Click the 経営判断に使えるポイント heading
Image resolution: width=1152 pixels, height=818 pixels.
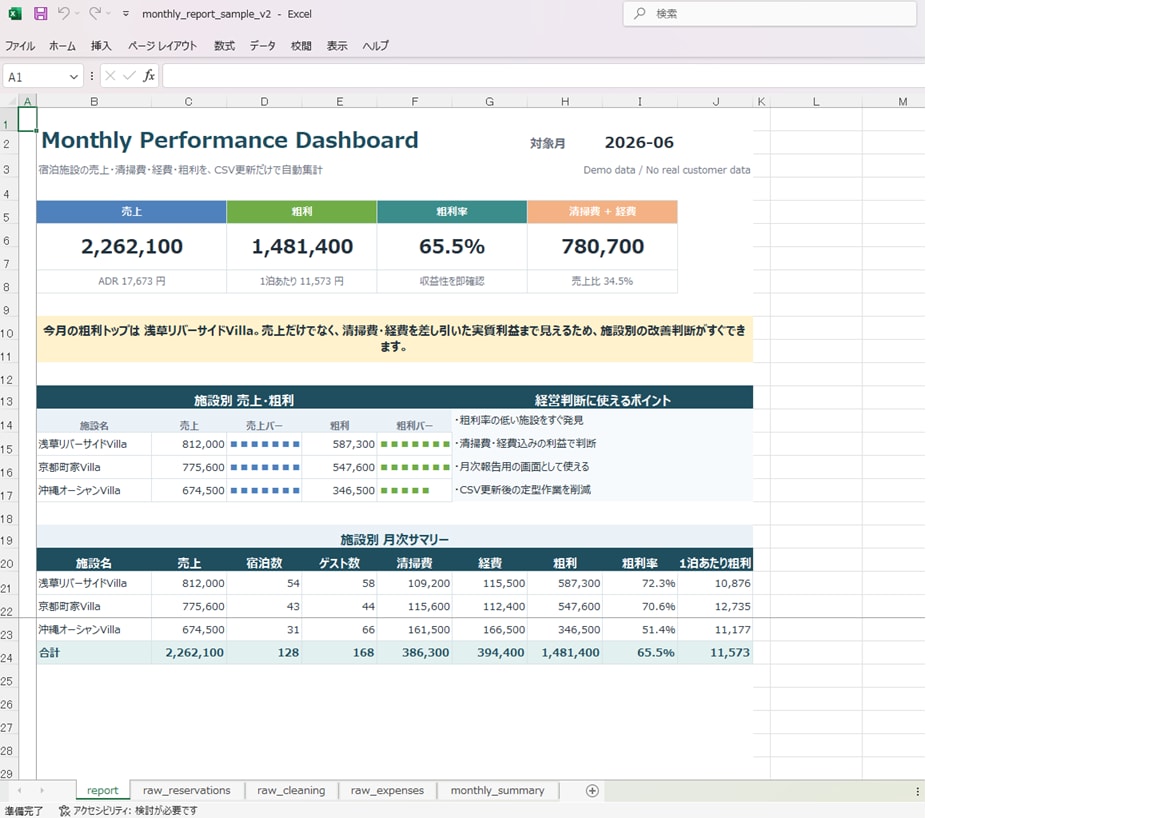[602, 401]
